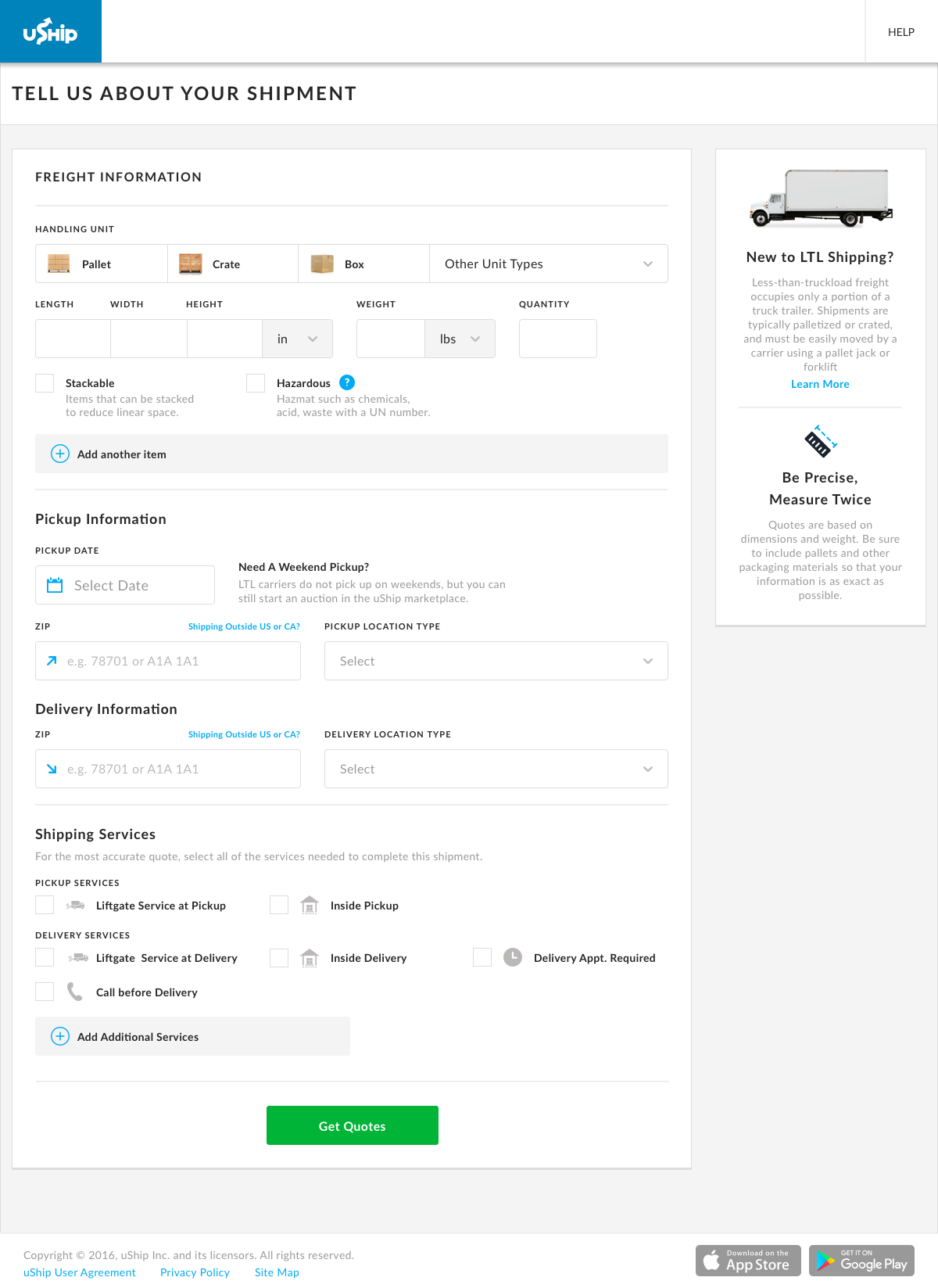Check the Hazardous checkbox
This screenshot has width=938, height=1288.
(256, 383)
